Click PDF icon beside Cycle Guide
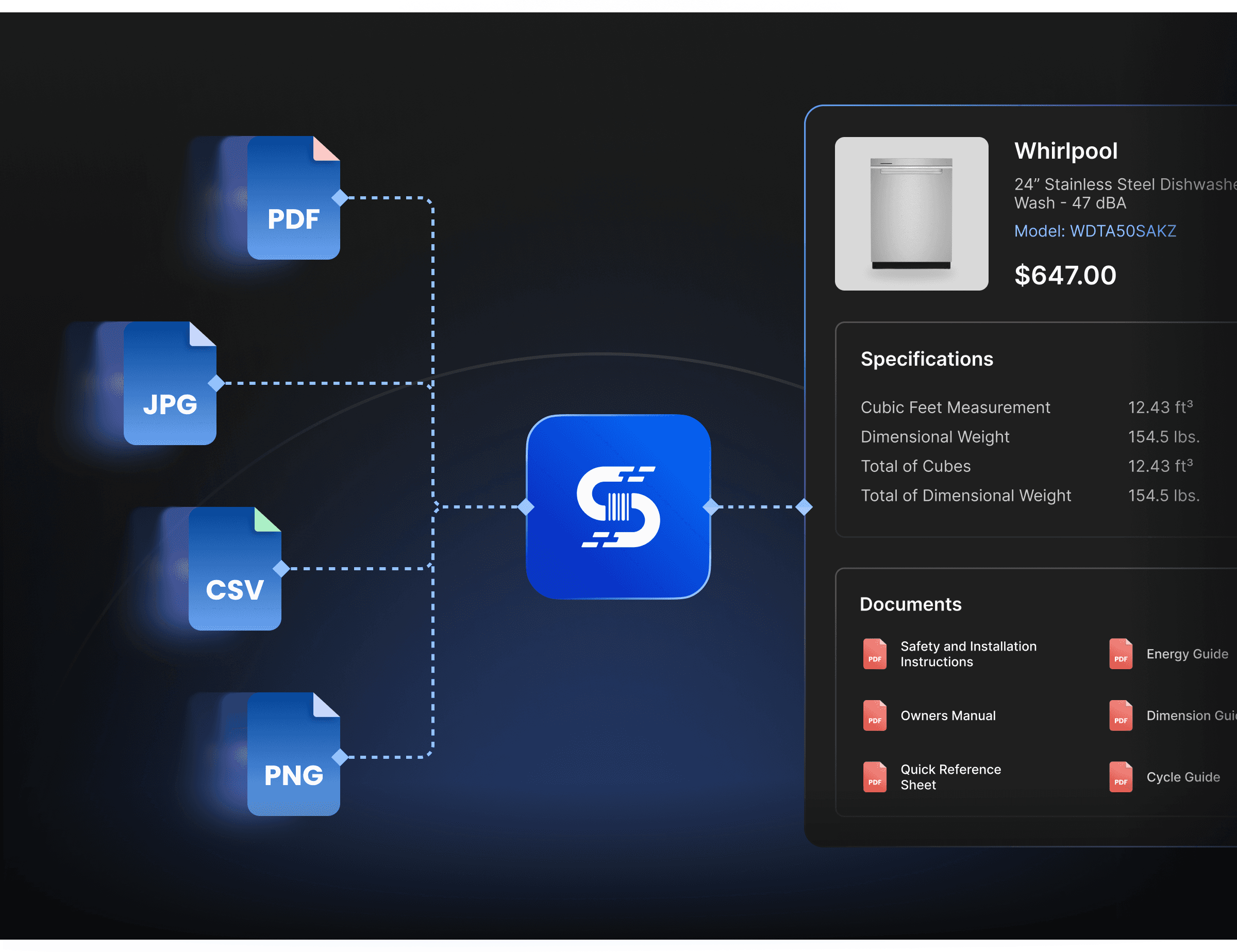1237x952 pixels. [x=1121, y=777]
